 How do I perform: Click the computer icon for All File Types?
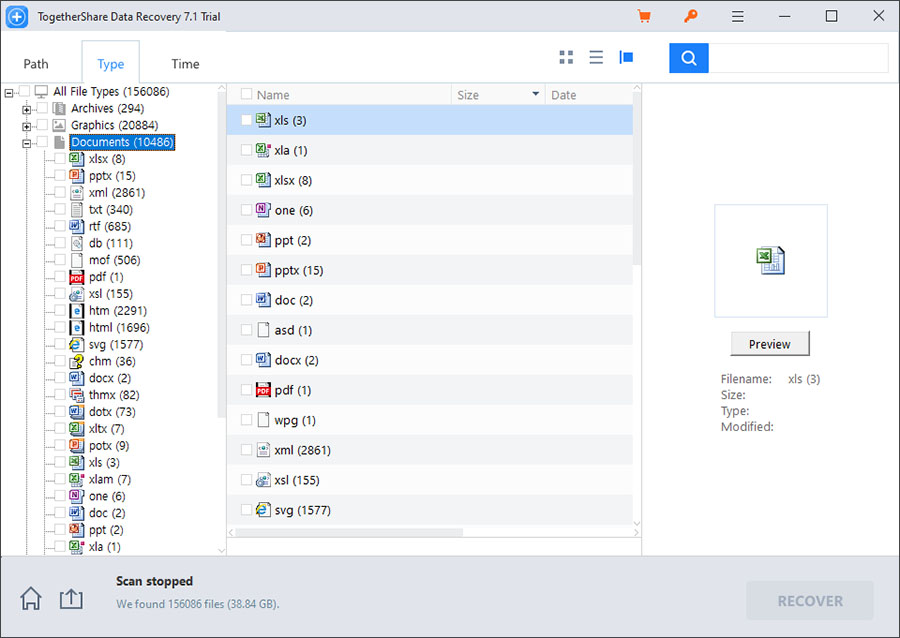pos(41,91)
